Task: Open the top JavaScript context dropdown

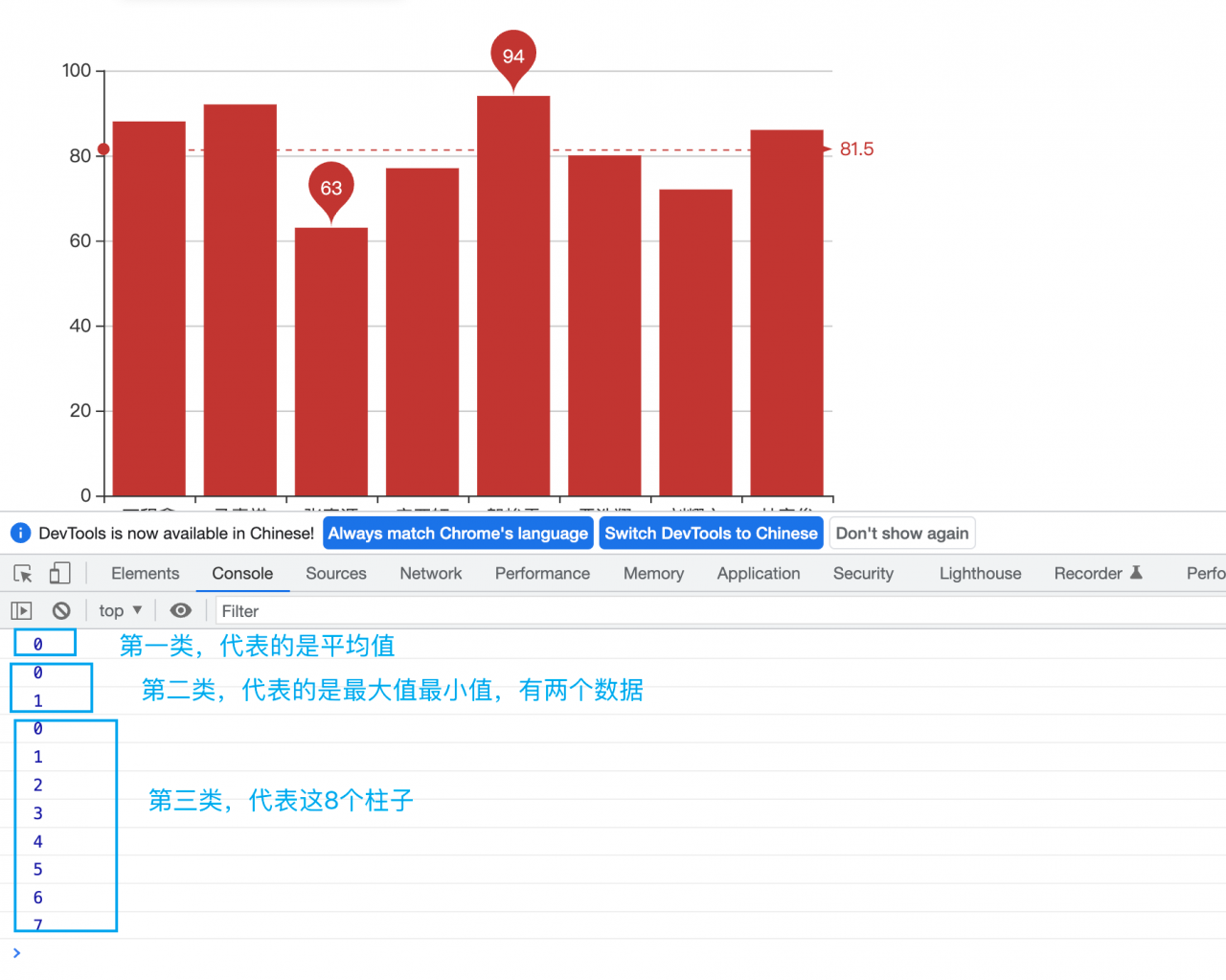Action: pos(121,610)
